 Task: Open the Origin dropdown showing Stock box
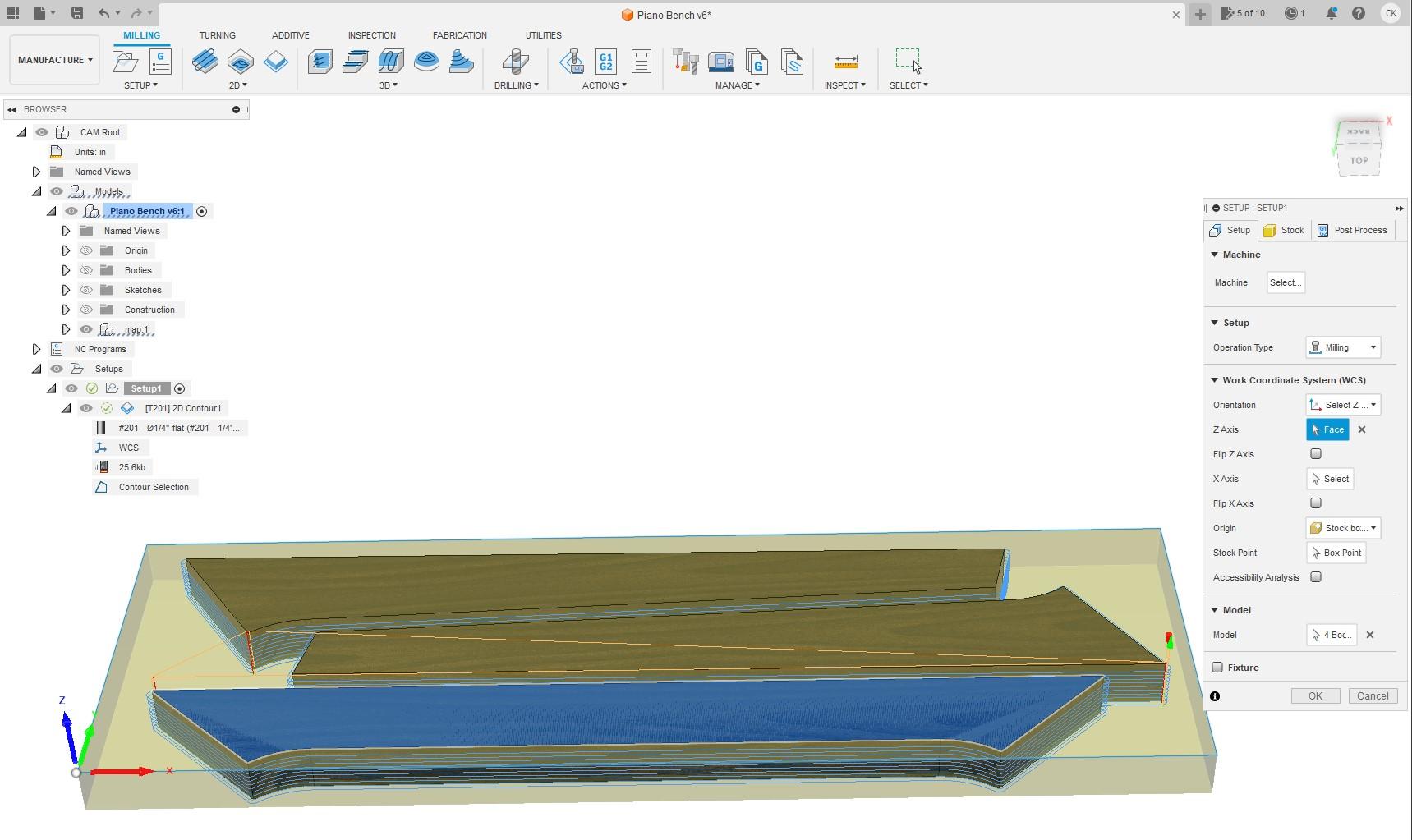[x=1342, y=528]
